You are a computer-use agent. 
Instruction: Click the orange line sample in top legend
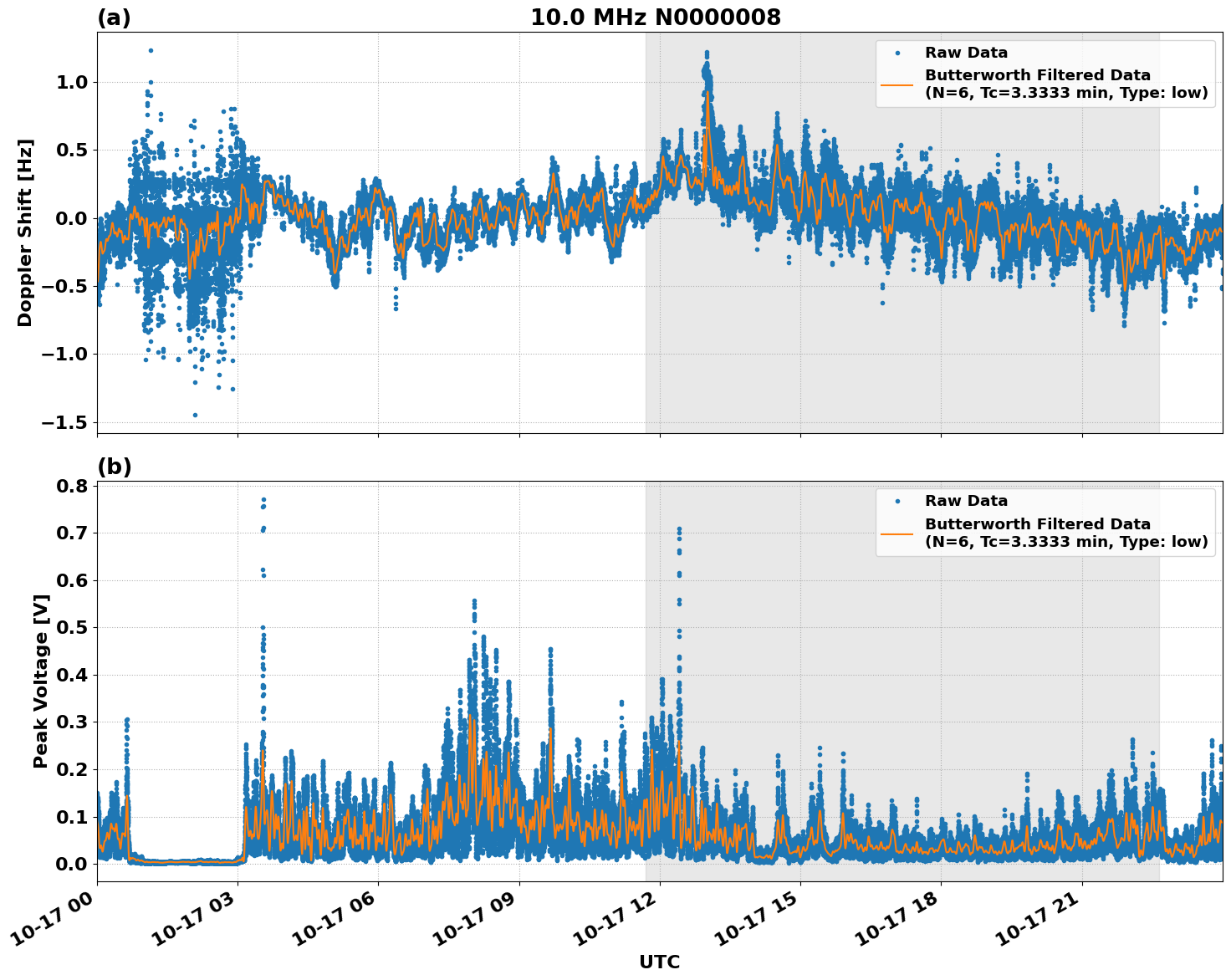tap(896, 84)
